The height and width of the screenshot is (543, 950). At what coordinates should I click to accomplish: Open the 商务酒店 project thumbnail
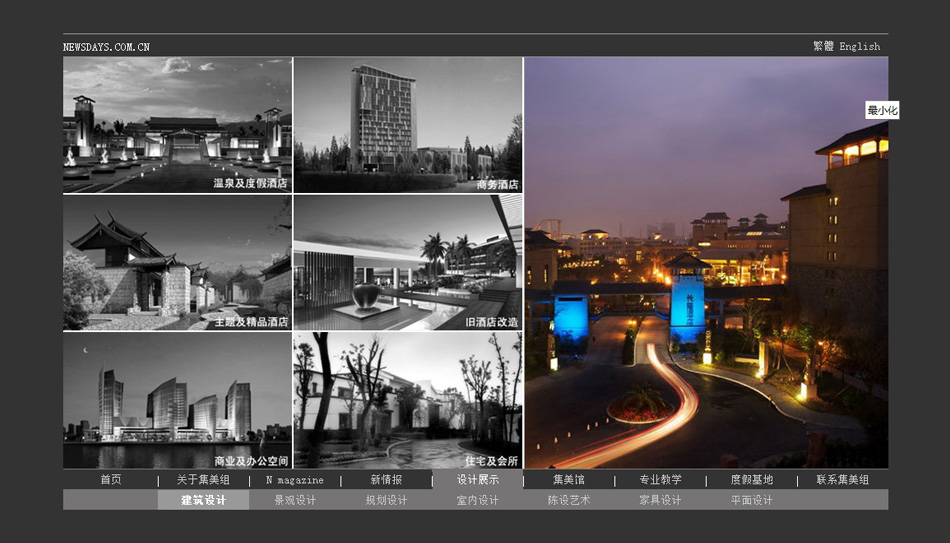408,125
